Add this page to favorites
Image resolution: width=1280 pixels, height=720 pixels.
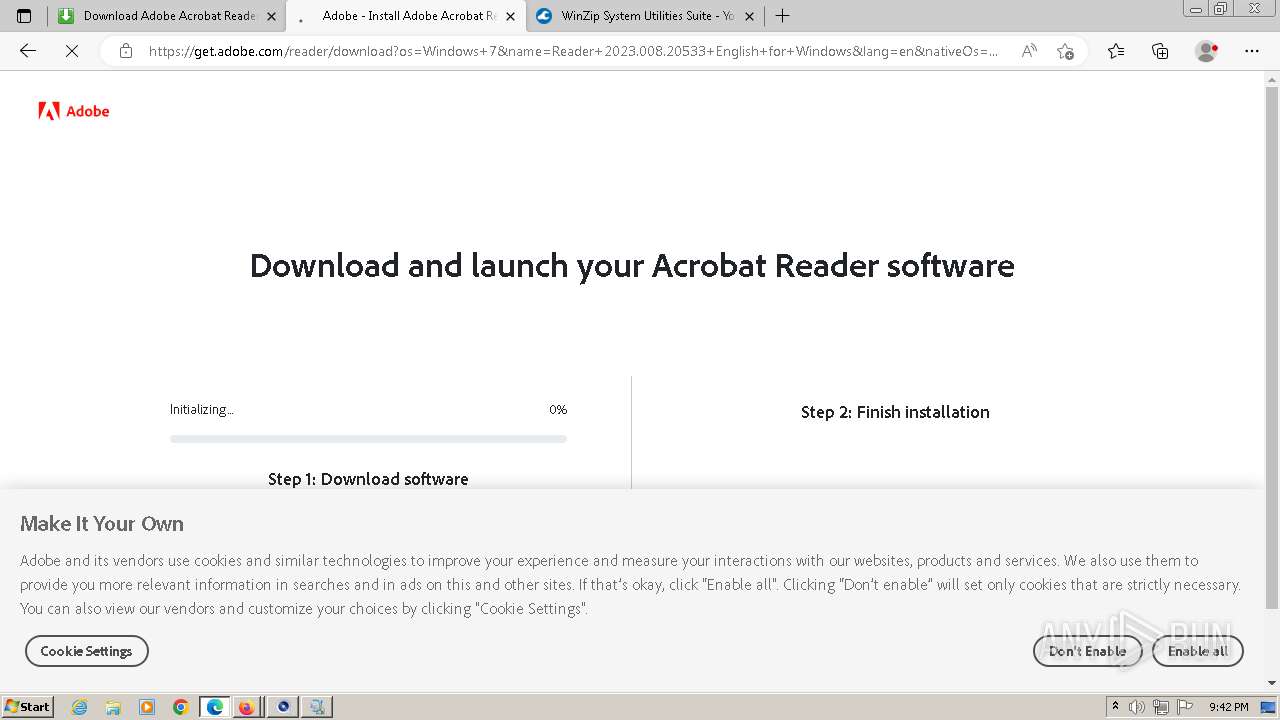pyautogui.click(x=1065, y=51)
